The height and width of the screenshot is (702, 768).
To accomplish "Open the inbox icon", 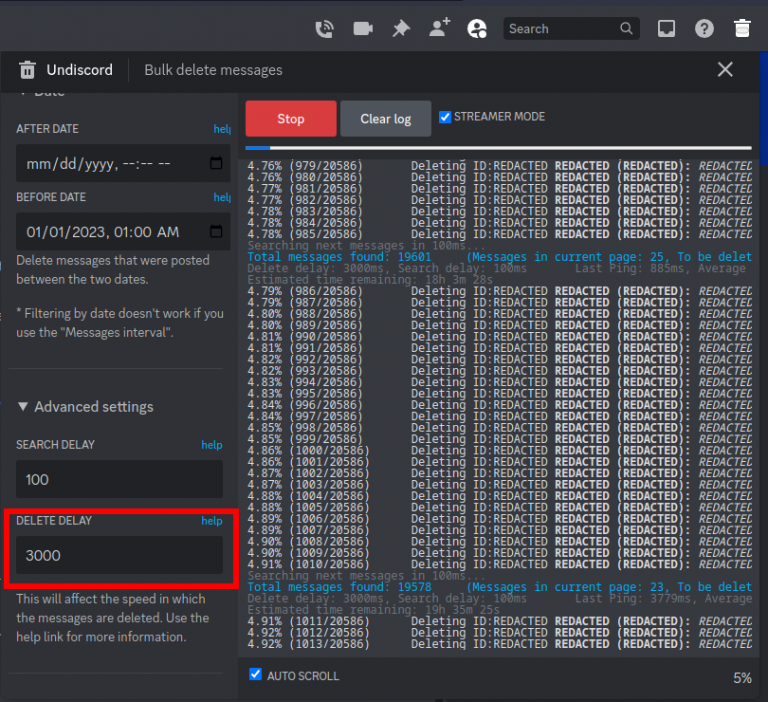I will [666, 28].
